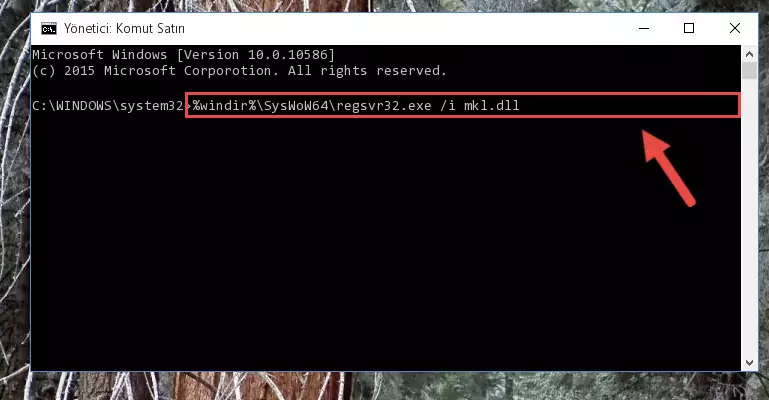Click the '[Version 10.0.10586]' text
Screen dimensions: 769x400
coord(256,54)
